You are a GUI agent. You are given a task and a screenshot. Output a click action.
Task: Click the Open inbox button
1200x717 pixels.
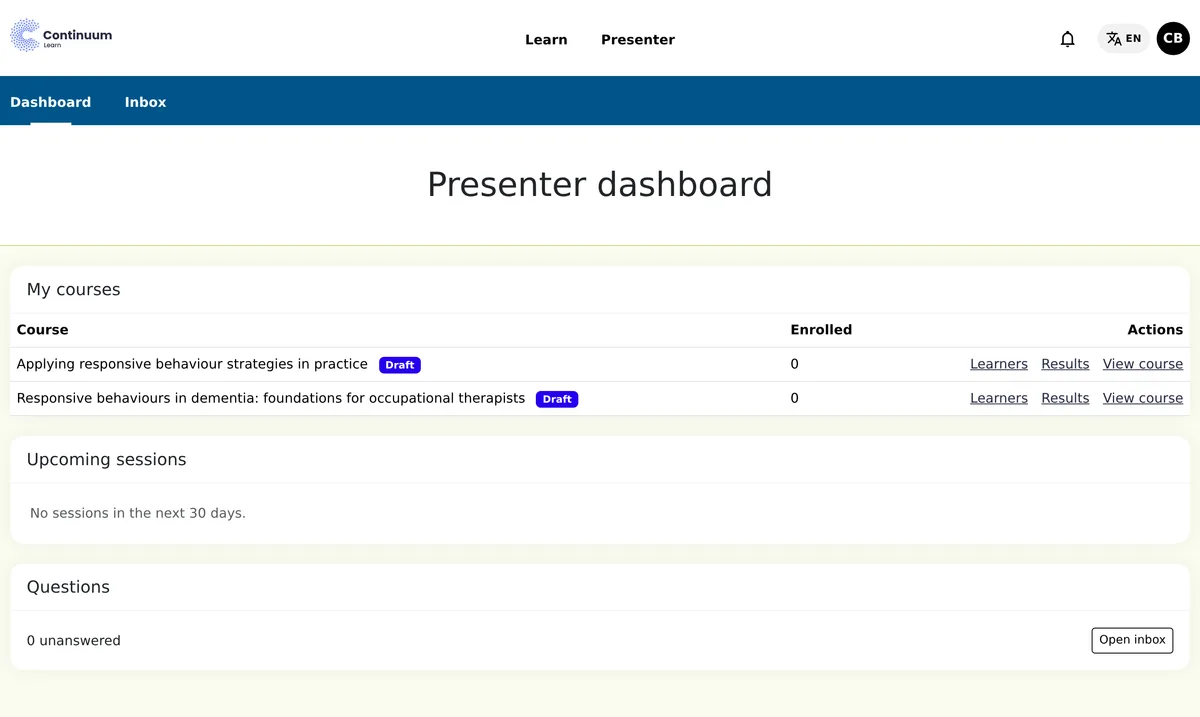pos(1132,640)
